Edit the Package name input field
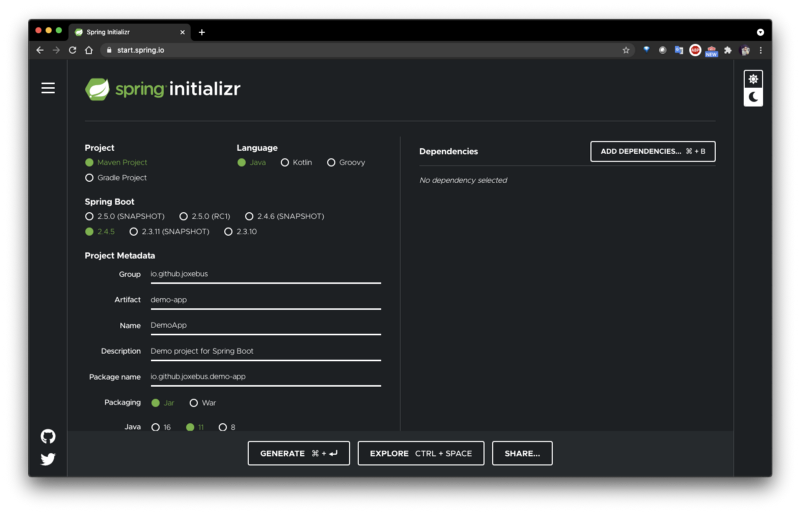The image size is (800, 514). [265, 377]
